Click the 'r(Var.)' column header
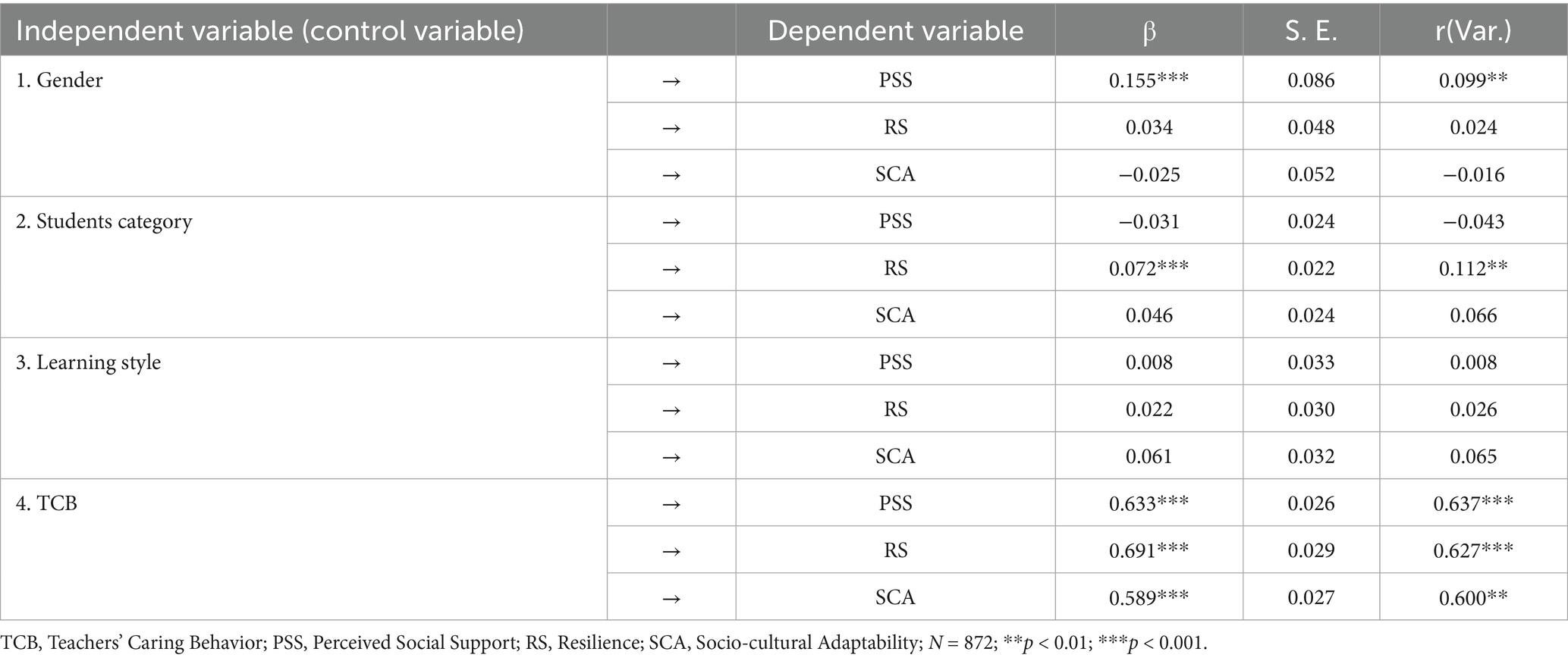 coord(1472,31)
